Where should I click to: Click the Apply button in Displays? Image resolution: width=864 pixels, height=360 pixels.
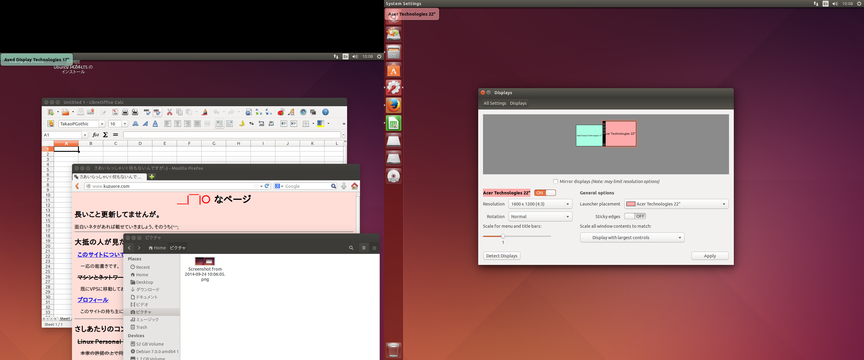click(710, 256)
